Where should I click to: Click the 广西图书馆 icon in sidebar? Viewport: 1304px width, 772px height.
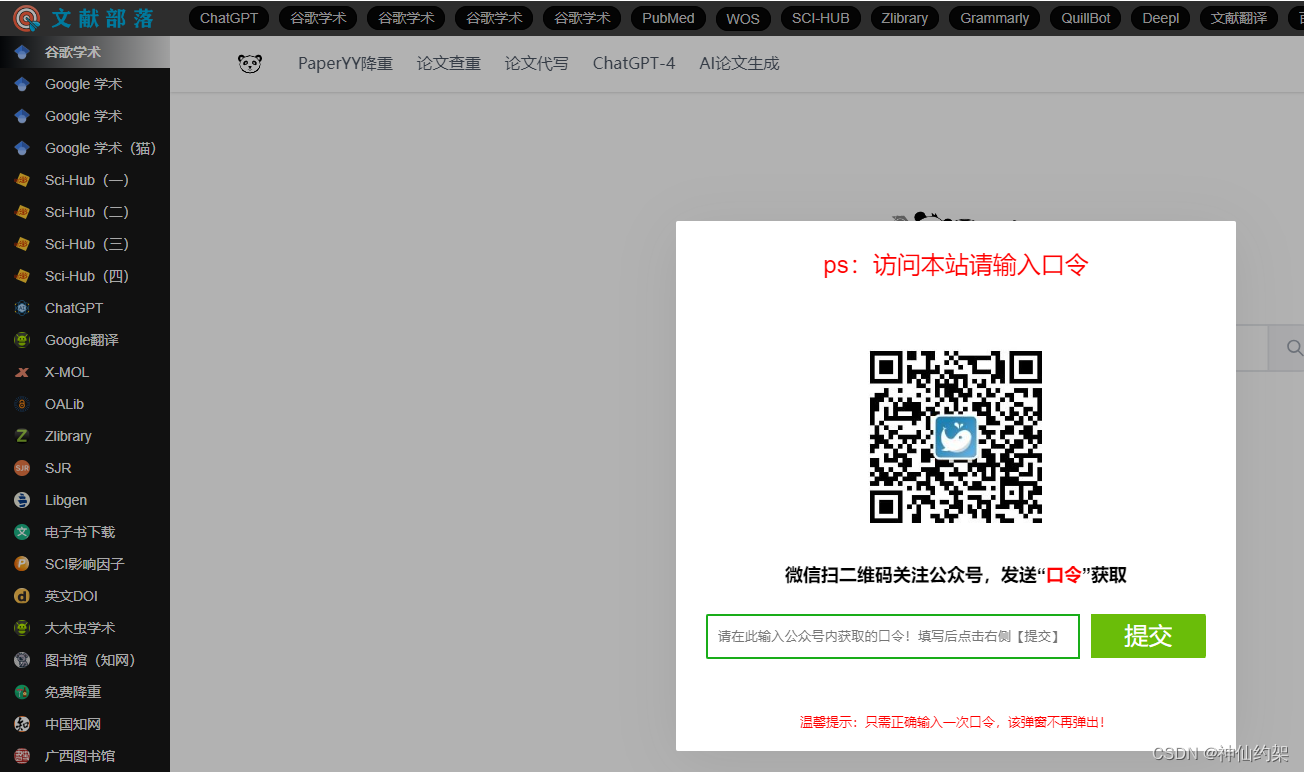(22, 756)
